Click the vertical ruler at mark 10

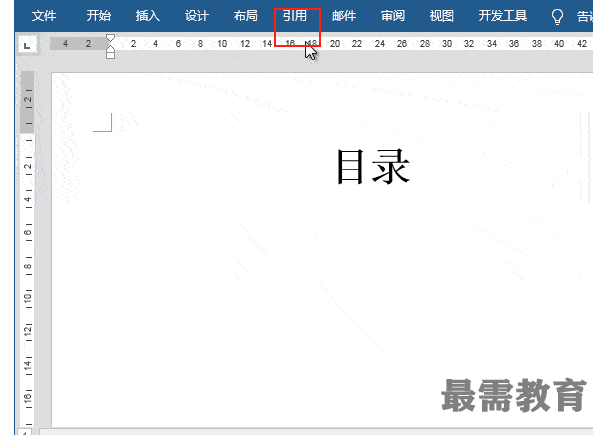(28, 298)
